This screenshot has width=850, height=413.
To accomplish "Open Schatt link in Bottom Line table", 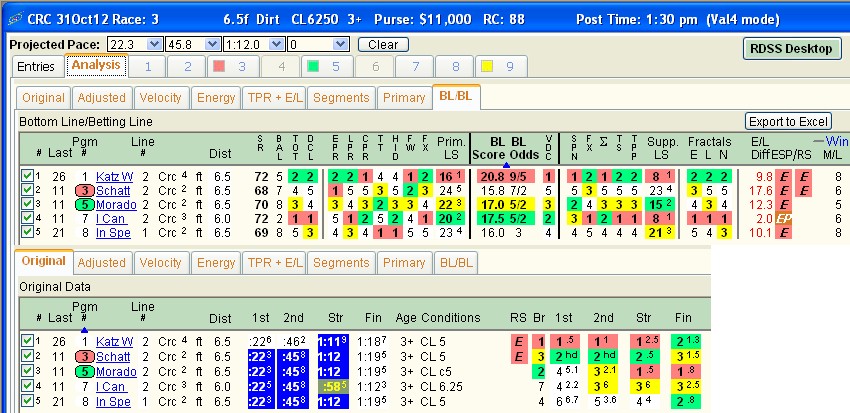I will tap(113, 190).
